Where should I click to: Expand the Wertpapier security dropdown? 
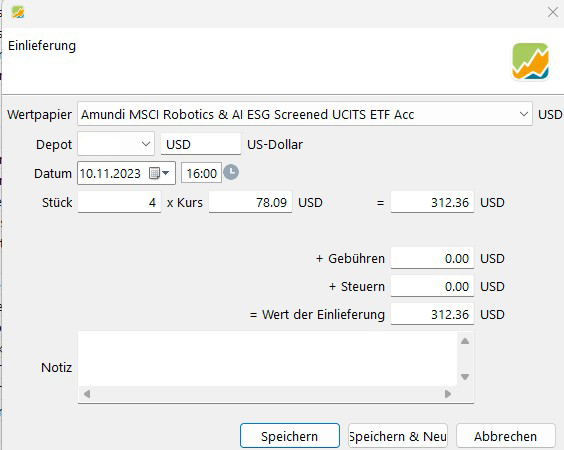tap(523, 114)
